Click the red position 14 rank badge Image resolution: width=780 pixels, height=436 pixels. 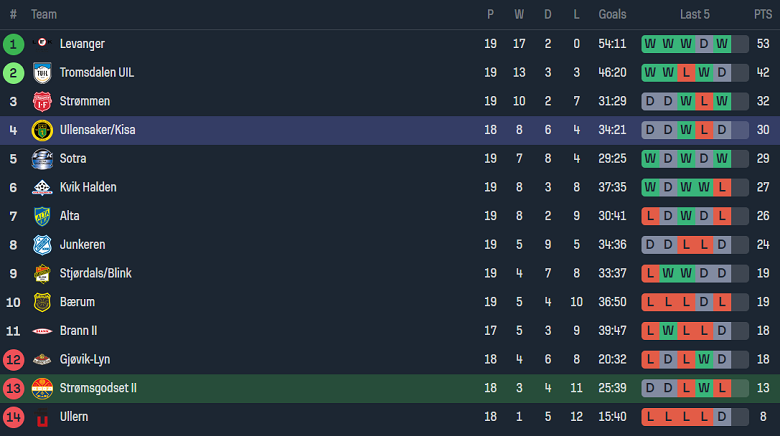click(13, 416)
